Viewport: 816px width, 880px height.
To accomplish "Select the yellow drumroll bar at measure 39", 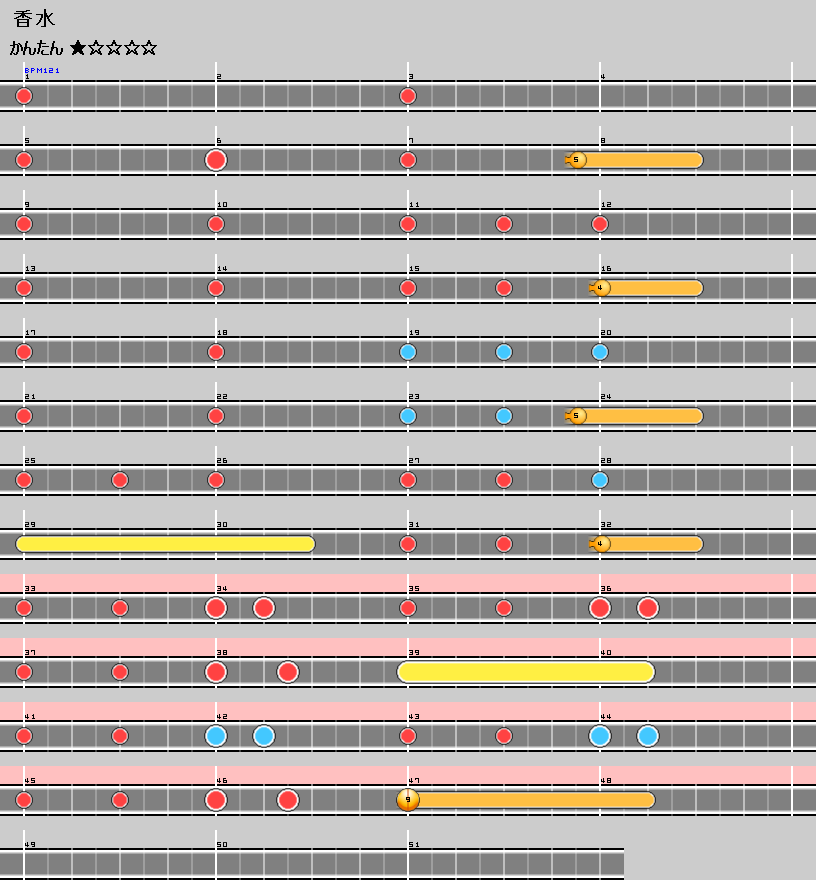I will [x=526, y=672].
